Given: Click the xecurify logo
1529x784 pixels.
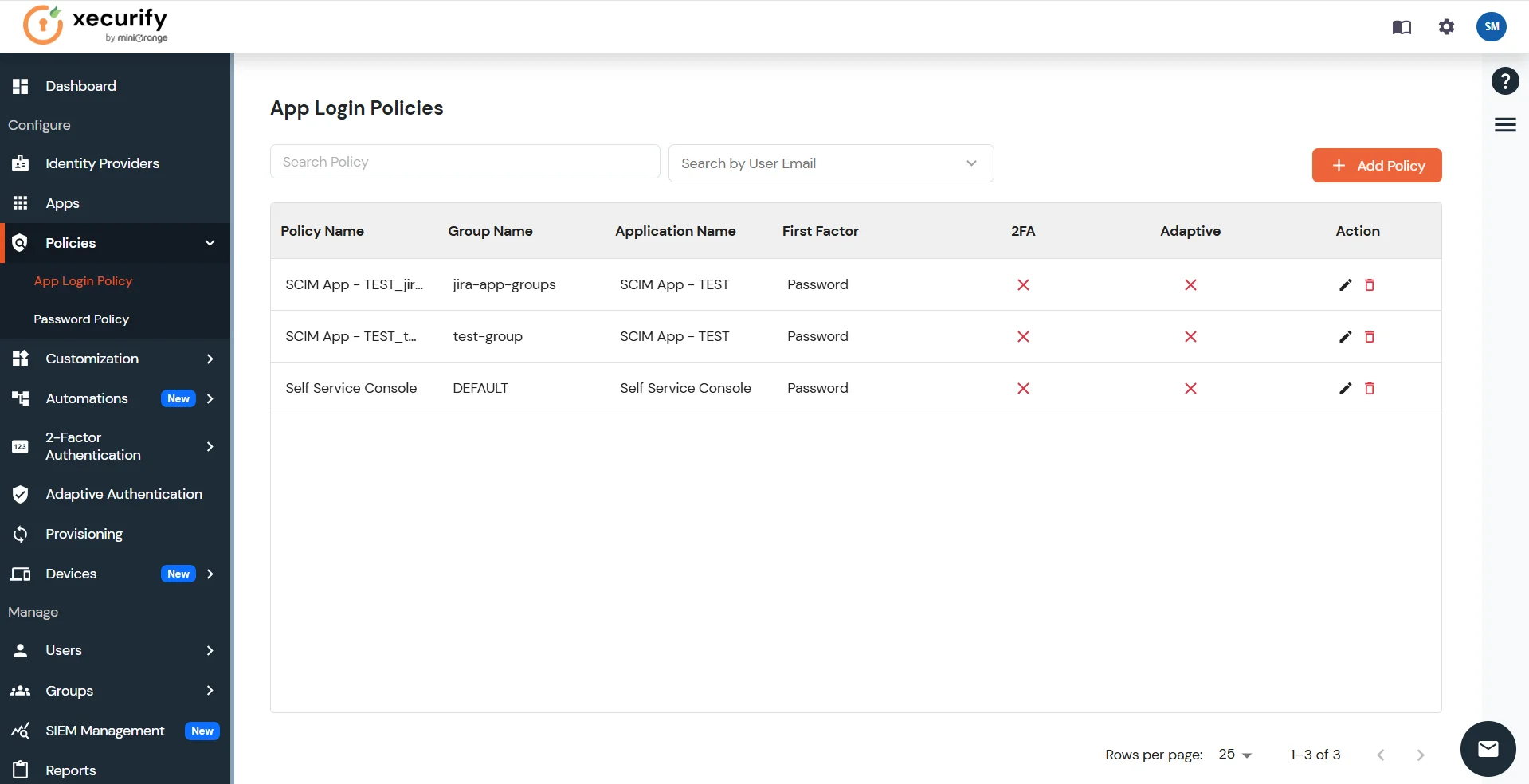Looking at the screenshot, I should pos(96,25).
